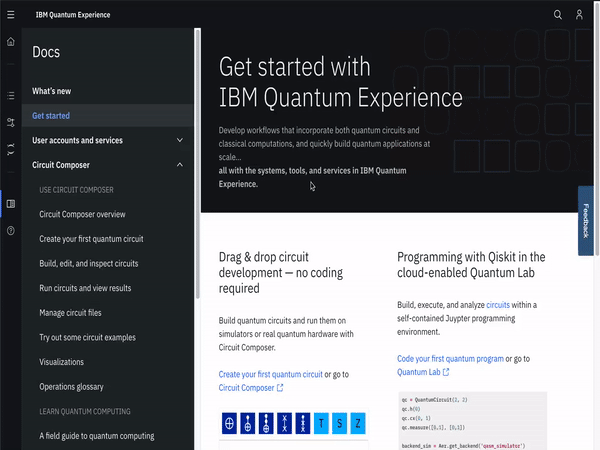Click the main page vertical scrollbar

[x=597, y=130]
